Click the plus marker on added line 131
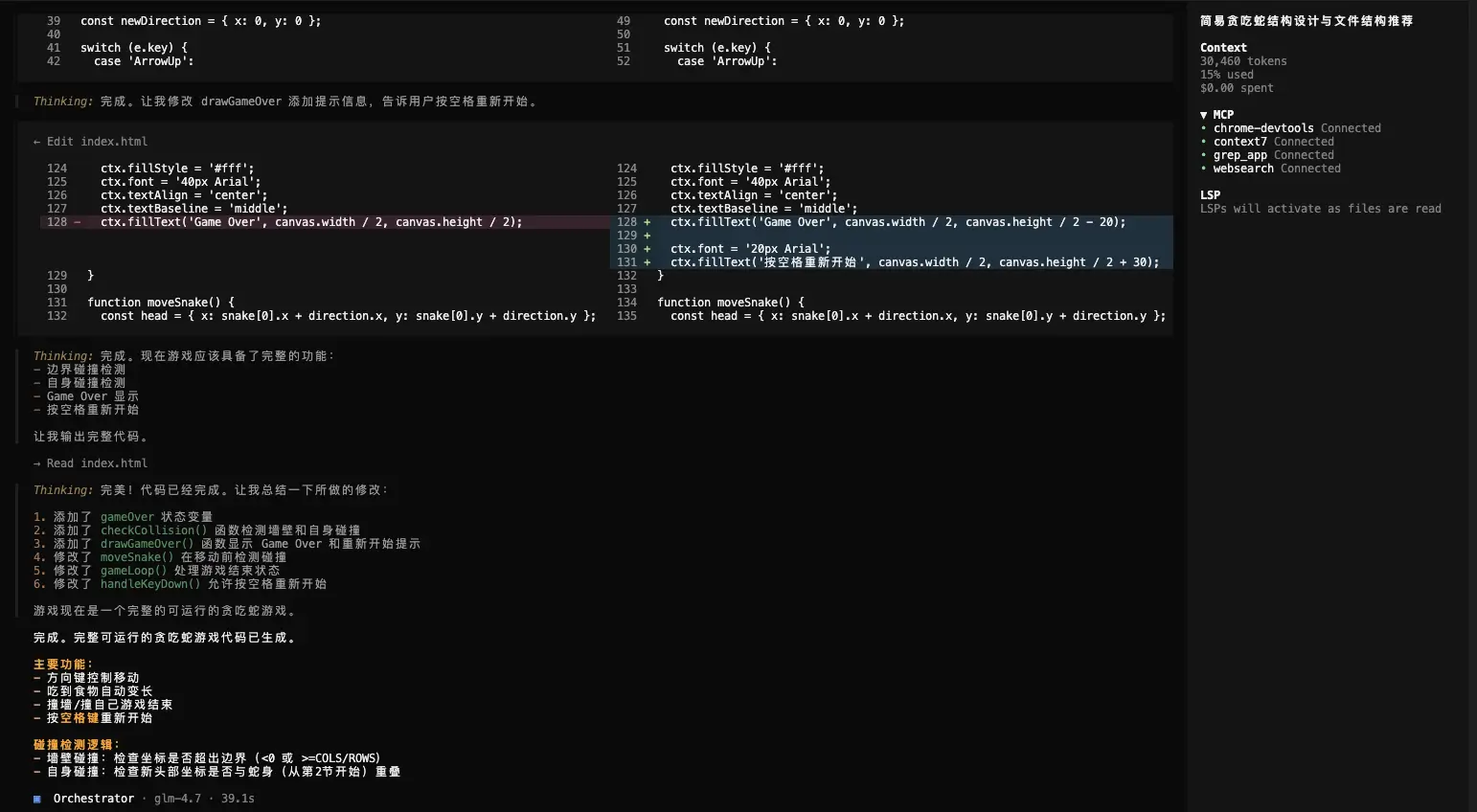The height and width of the screenshot is (812, 1477). click(648, 262)
